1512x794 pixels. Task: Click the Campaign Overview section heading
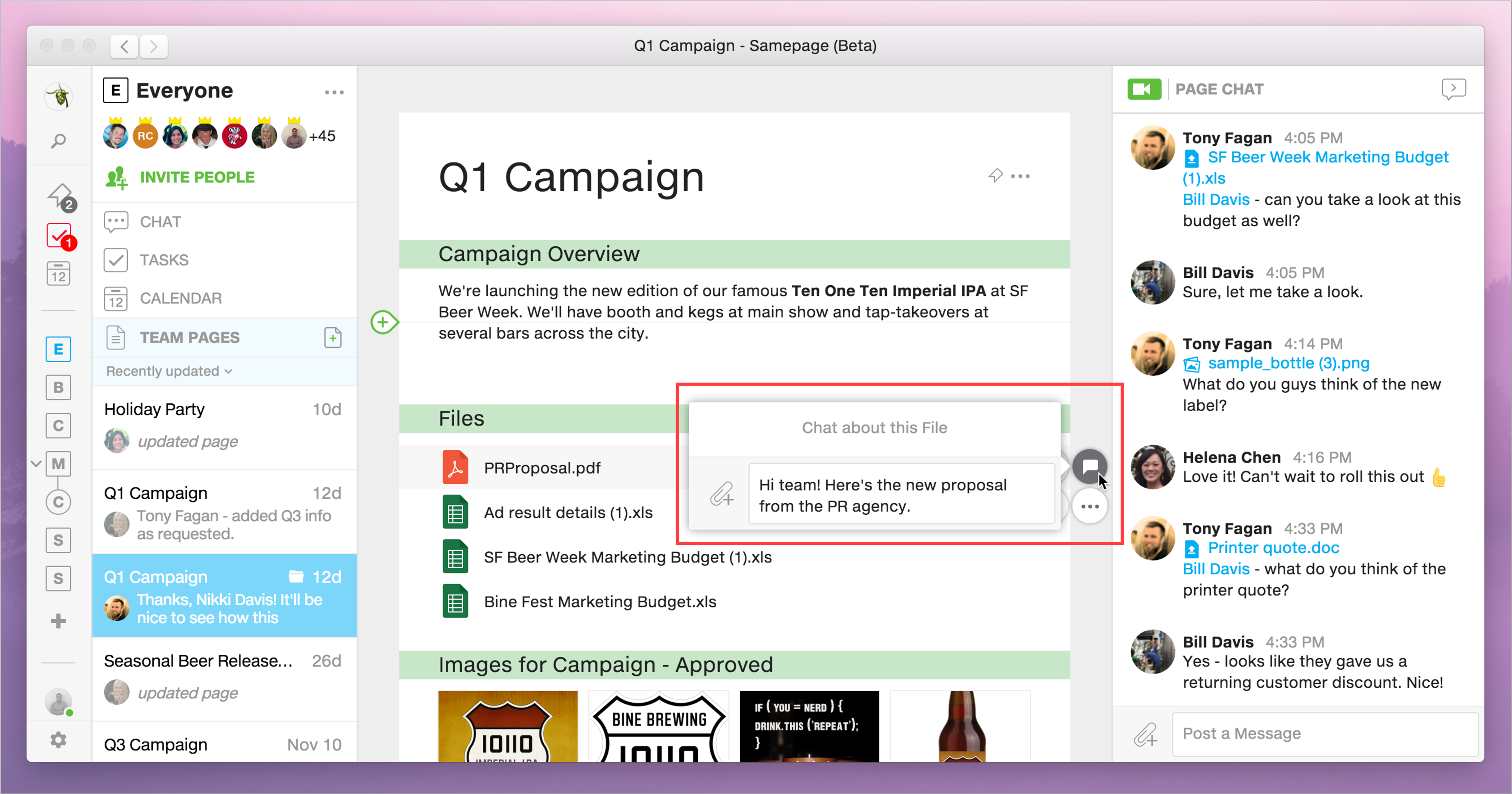click(x=538, y=254)
